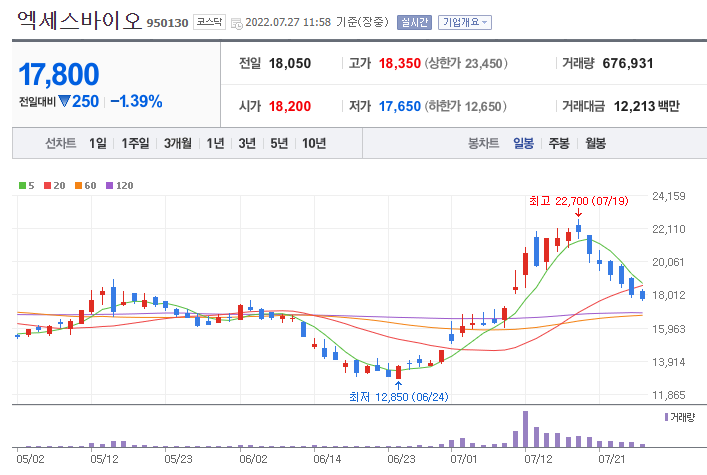Click the blue down-triangle change indicator

(x=64, y=101)
